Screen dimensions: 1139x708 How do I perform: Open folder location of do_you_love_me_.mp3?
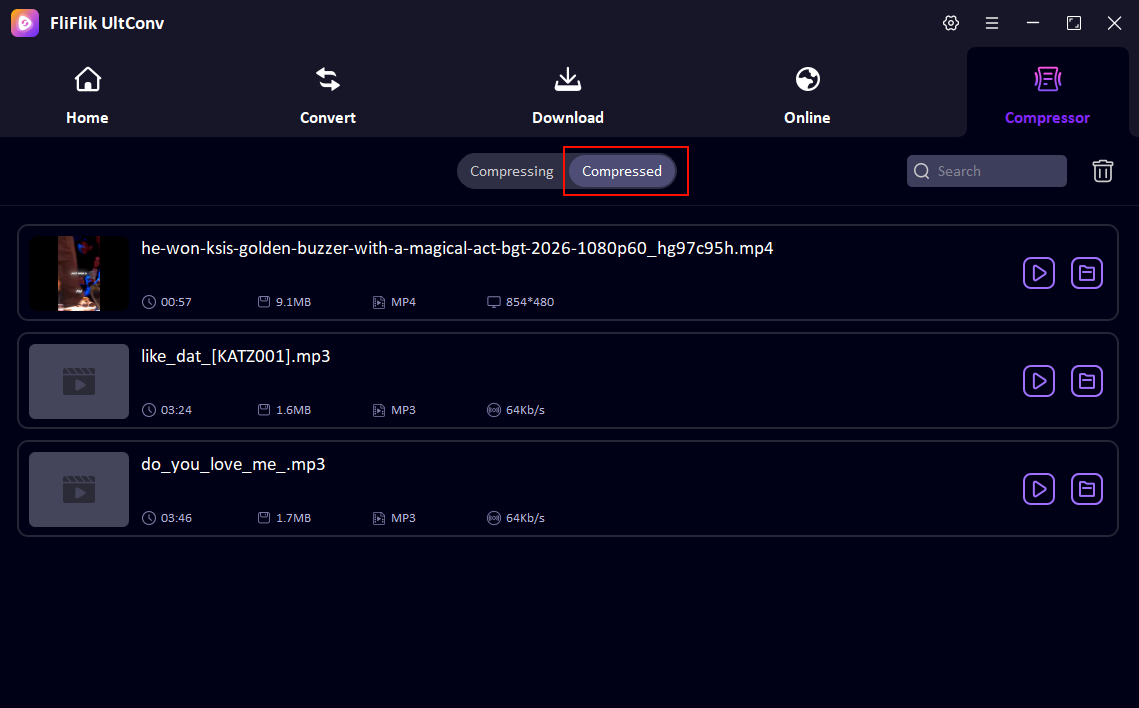(x=1087, y=489)
